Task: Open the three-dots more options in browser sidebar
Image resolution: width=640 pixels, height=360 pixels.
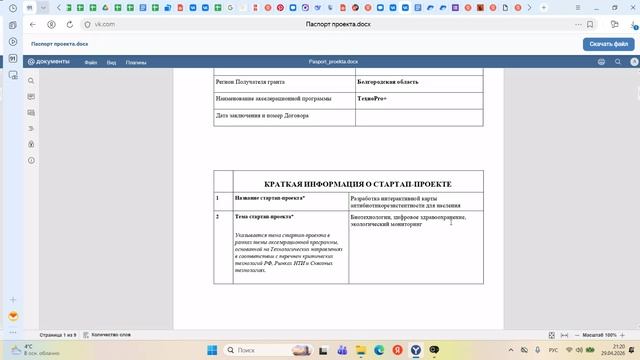Action: click(x=13, y=332)
